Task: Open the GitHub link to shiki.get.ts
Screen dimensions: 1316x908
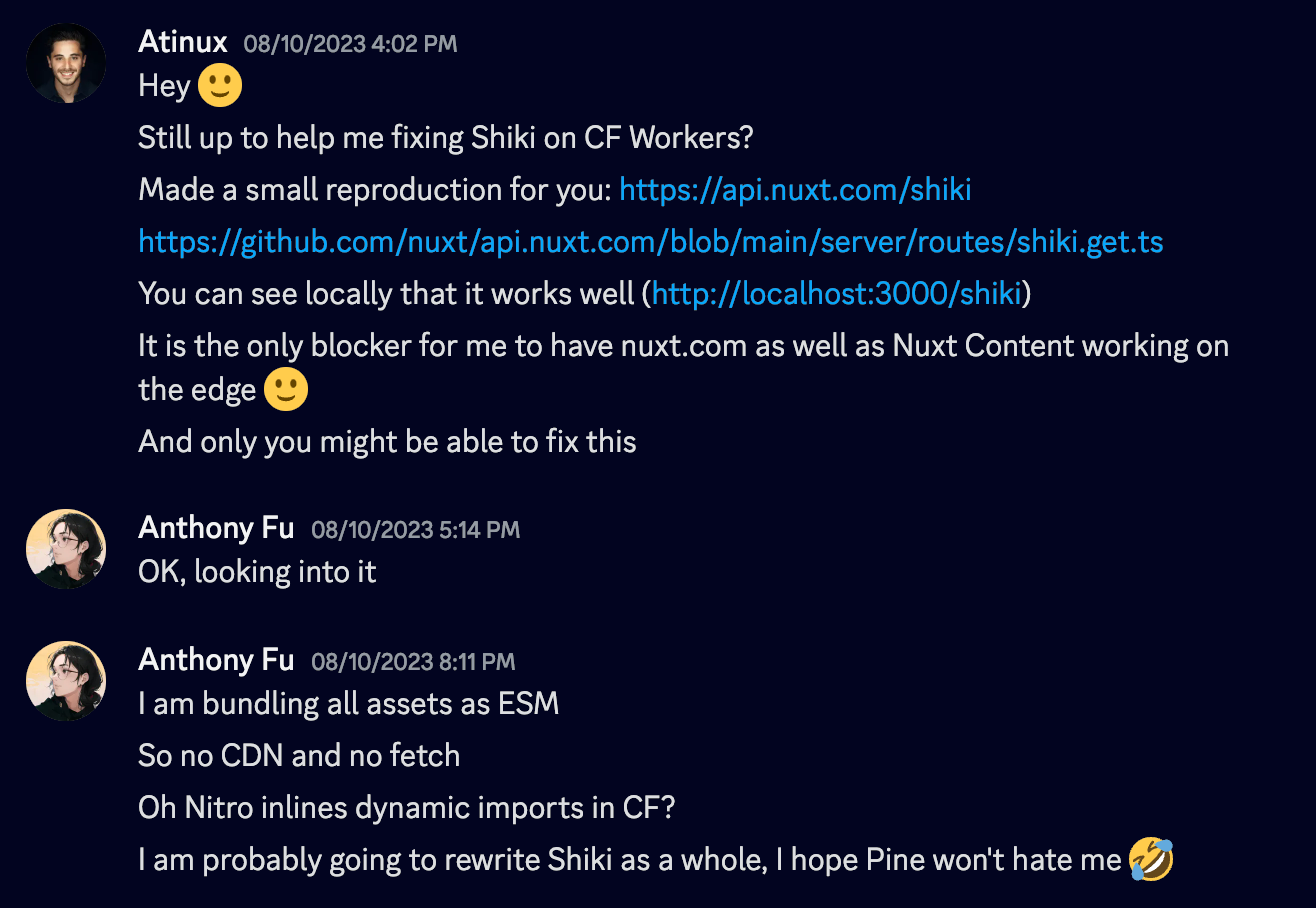Action: 650,241
